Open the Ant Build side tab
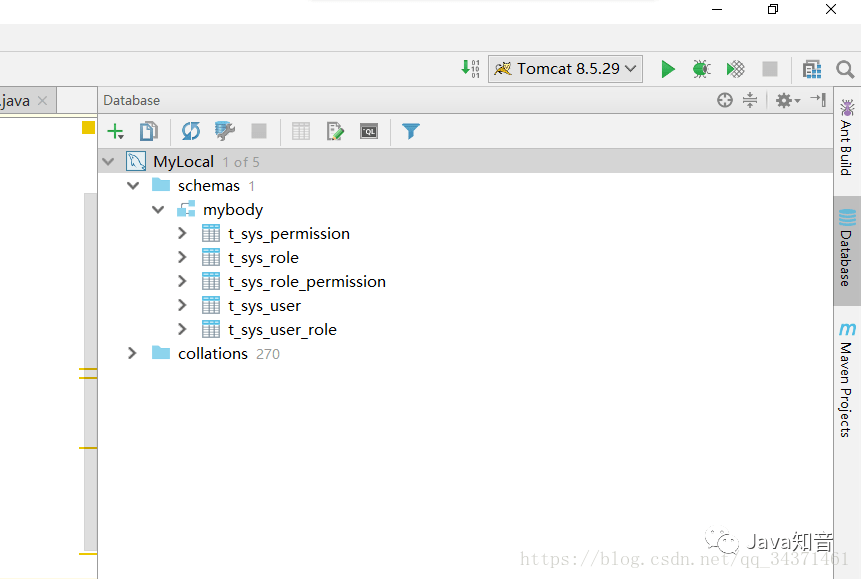861x579 pixels. point(847,137)
